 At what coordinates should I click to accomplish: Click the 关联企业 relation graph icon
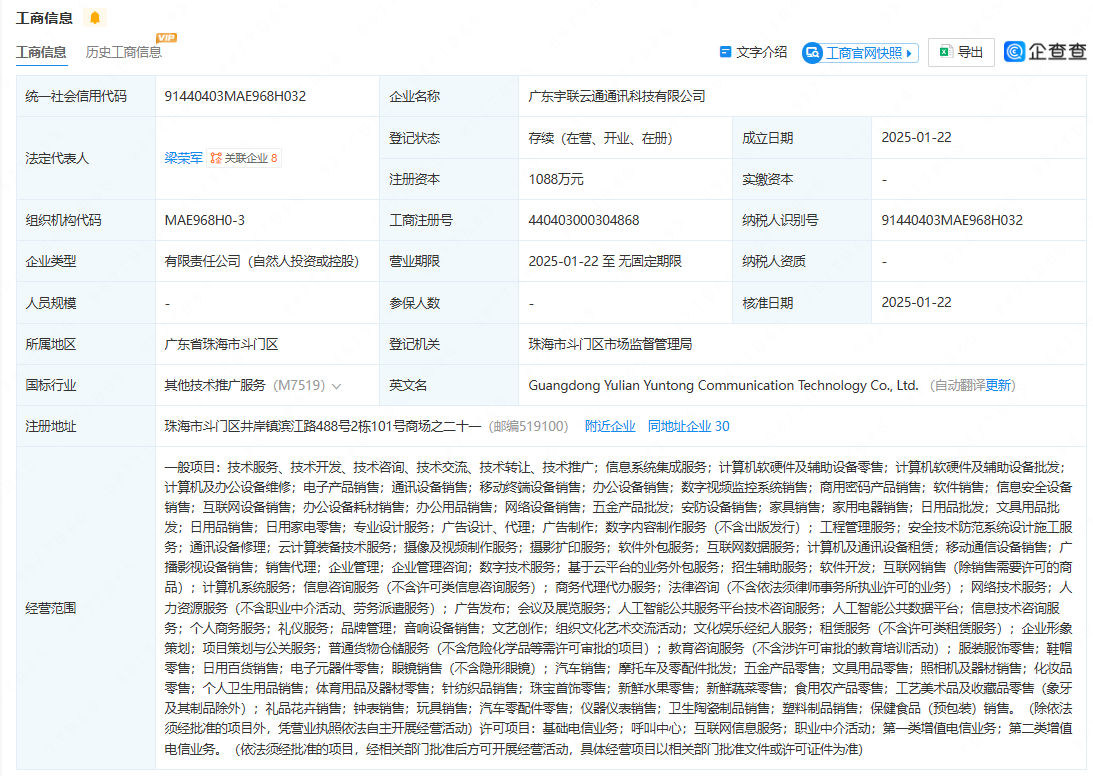click(x=216, y=158)
